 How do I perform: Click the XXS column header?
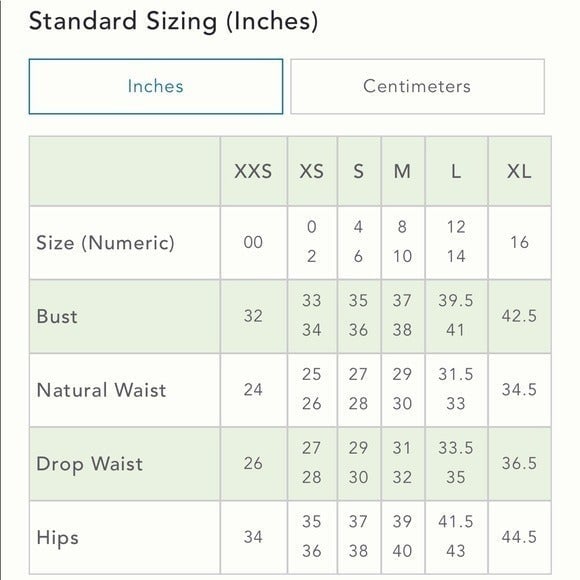point(253,171)
